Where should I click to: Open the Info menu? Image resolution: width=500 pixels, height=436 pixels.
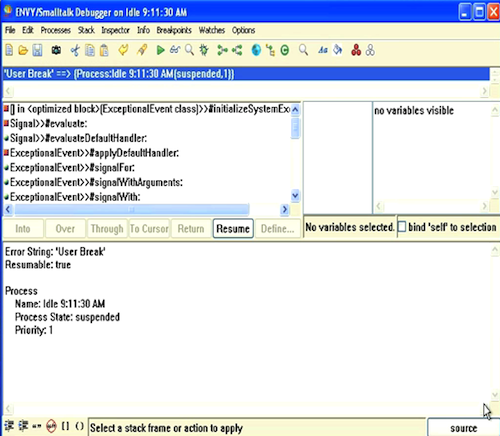[143, 30]
